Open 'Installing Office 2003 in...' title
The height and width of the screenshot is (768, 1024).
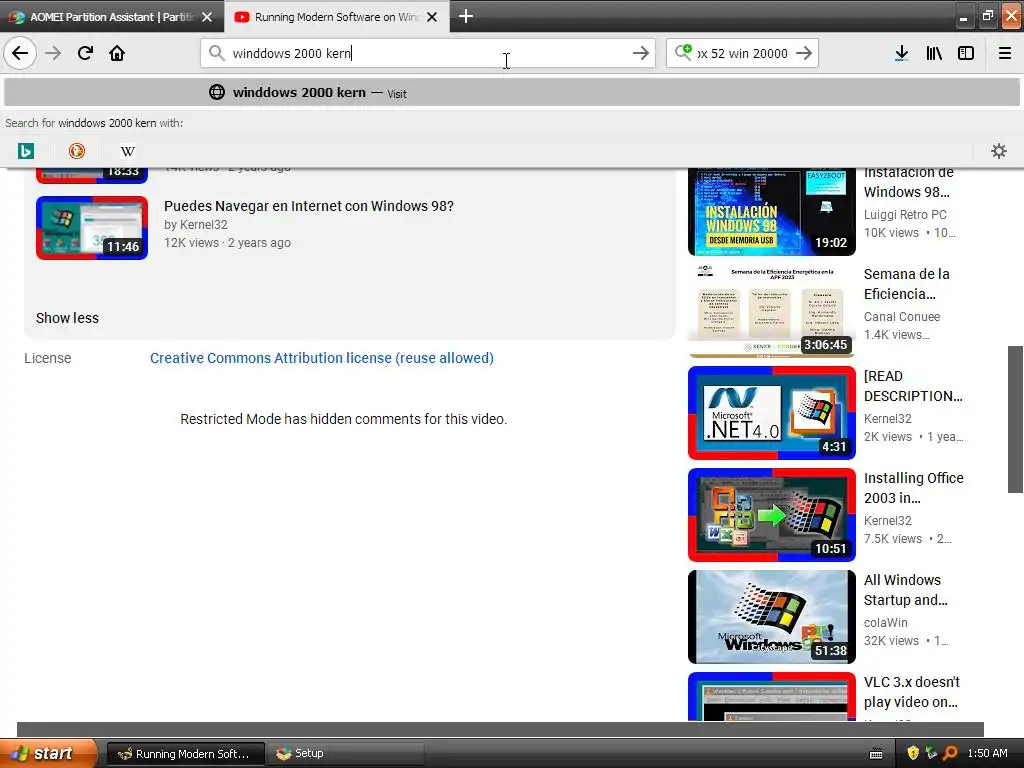[x=914, y=488]
